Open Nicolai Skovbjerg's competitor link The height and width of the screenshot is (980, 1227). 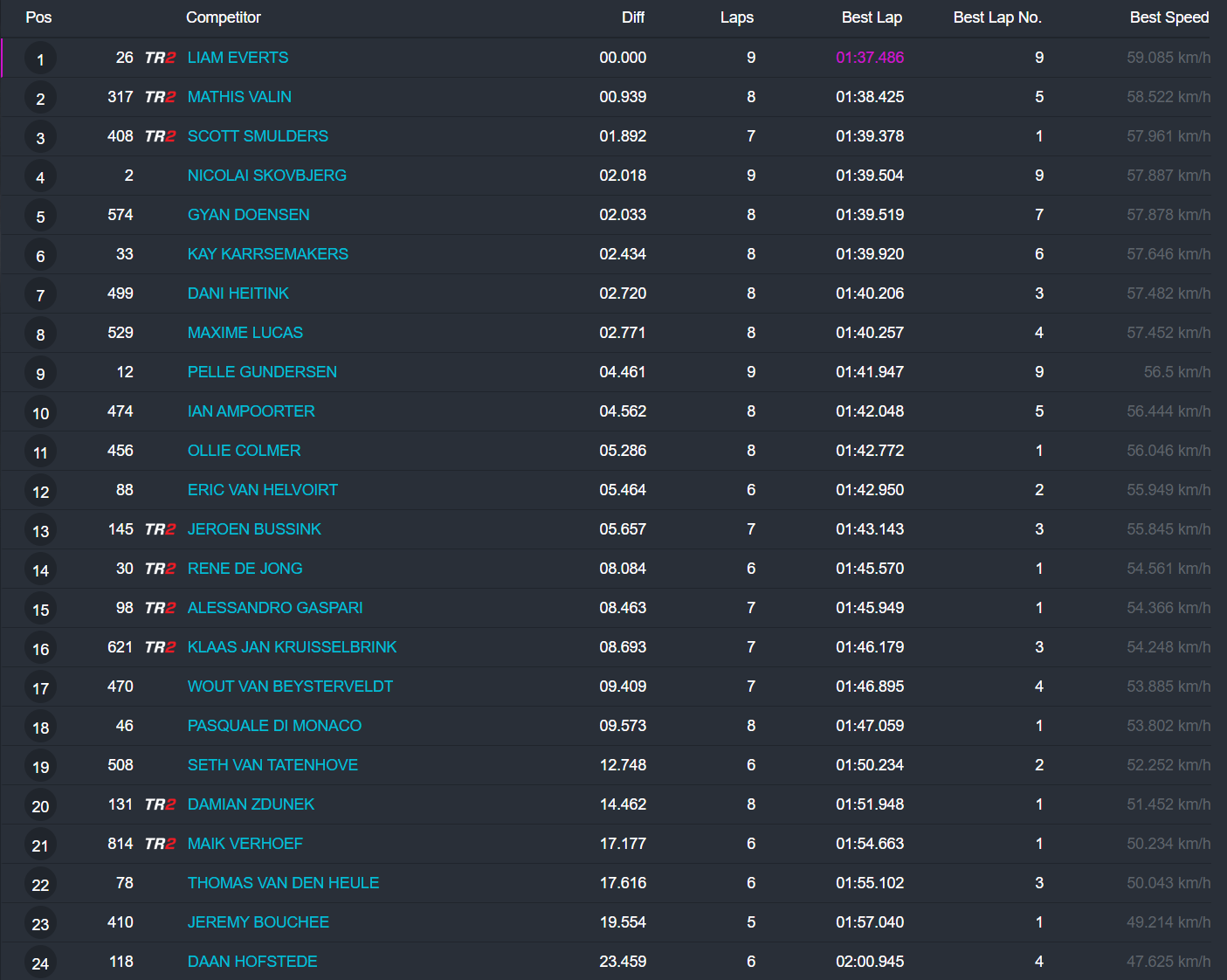coord(266,176)
